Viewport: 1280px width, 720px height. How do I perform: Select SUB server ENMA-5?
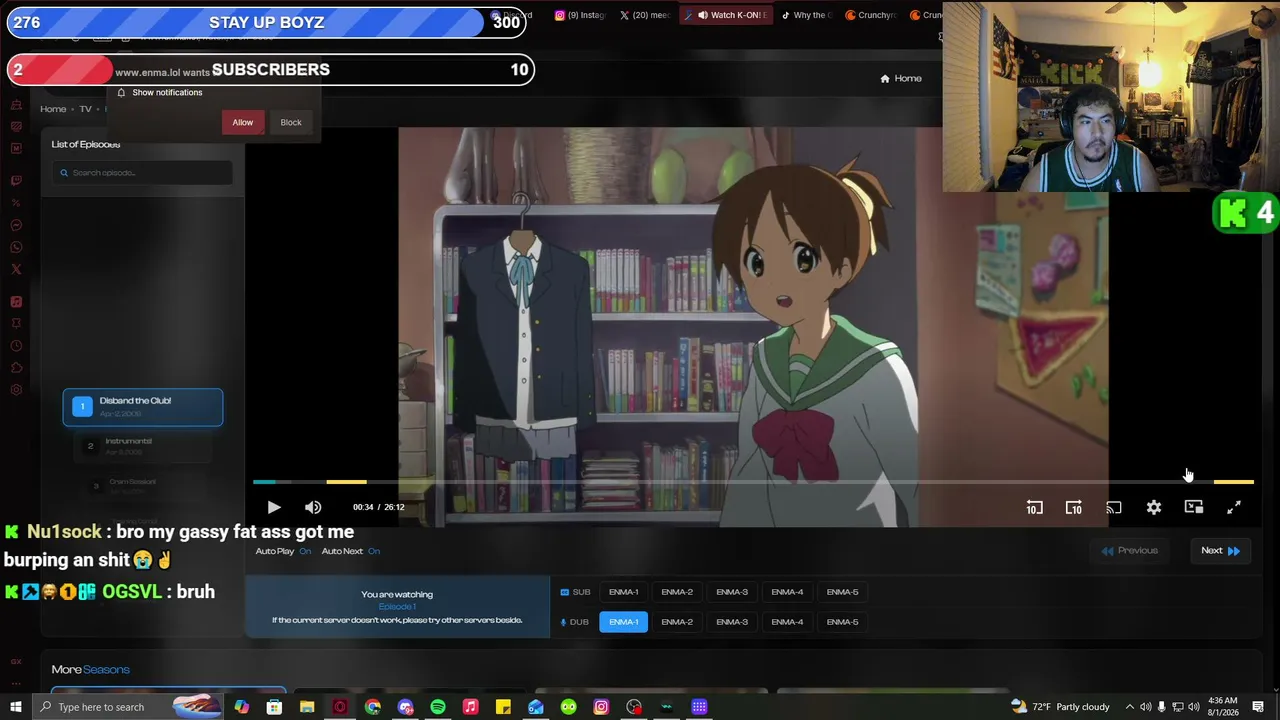click(x=842, y=592)
